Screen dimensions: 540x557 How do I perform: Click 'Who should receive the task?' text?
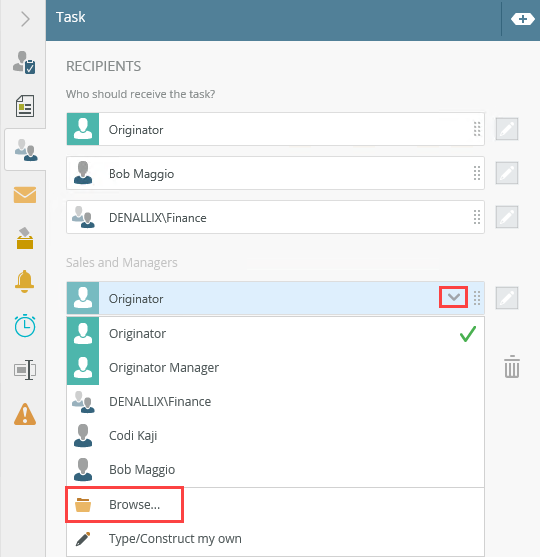140,94
